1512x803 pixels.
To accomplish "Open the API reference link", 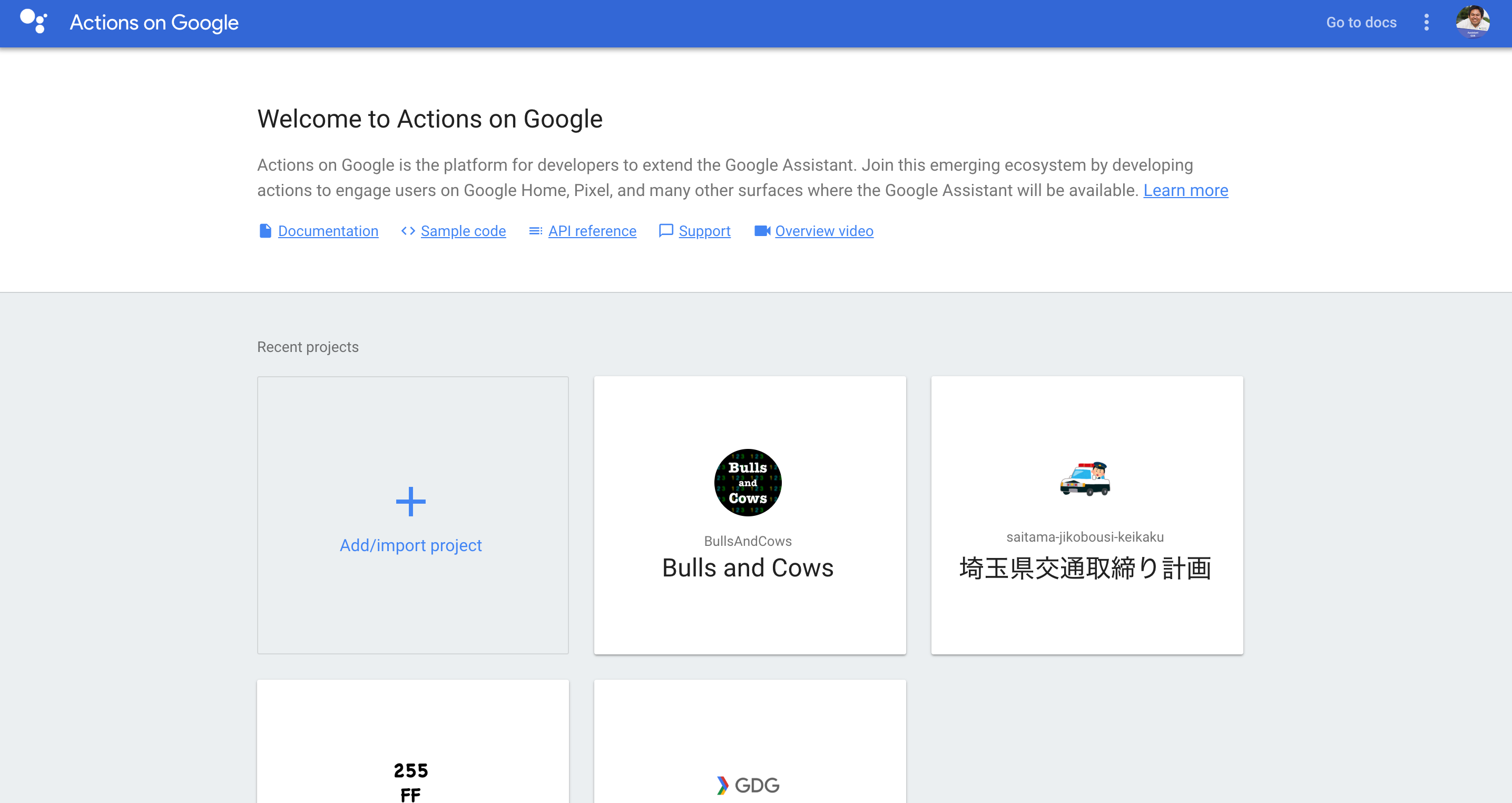I will coord(592,231).
